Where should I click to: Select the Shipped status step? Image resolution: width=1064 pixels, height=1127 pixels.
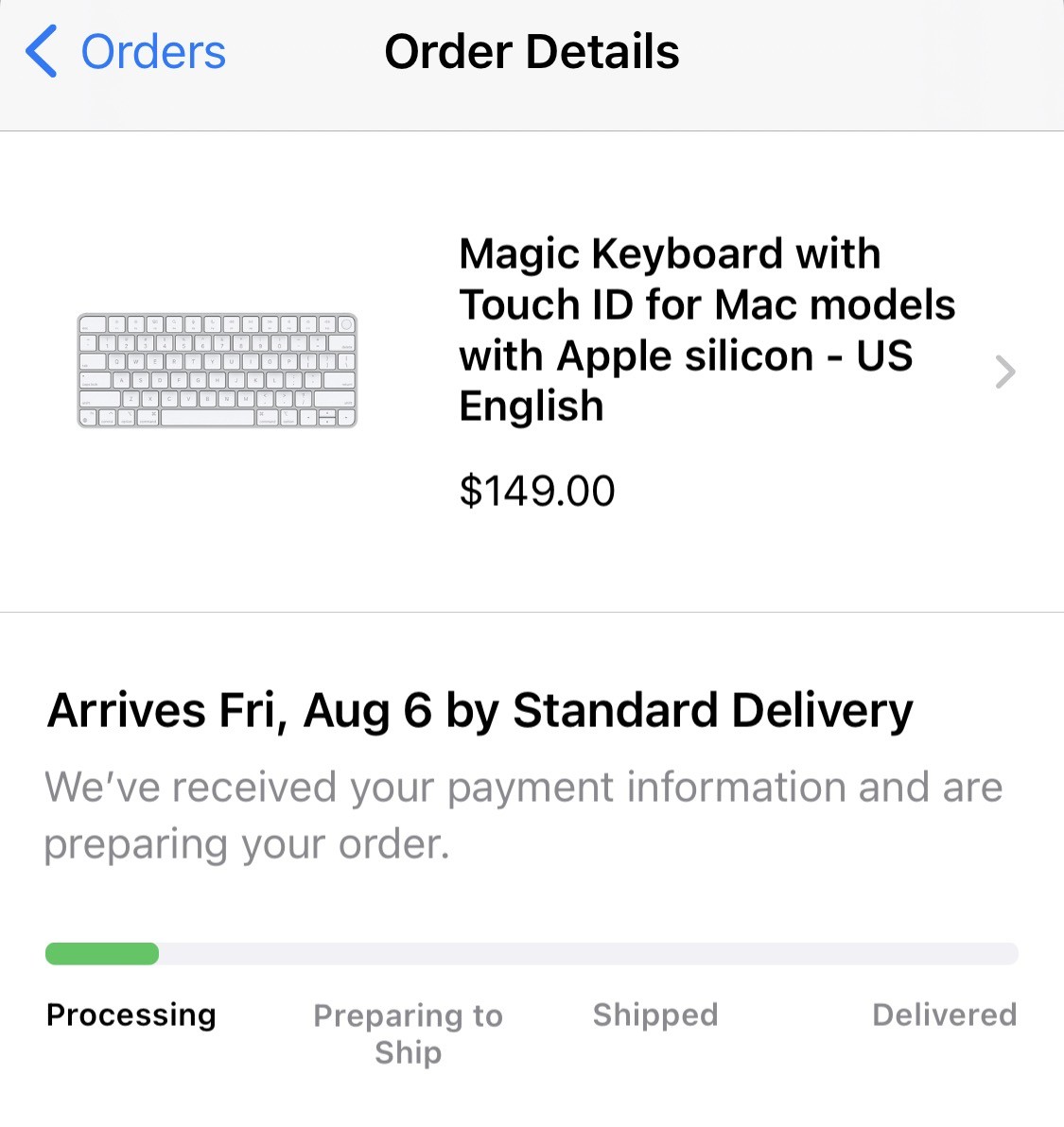(655, 1014)
